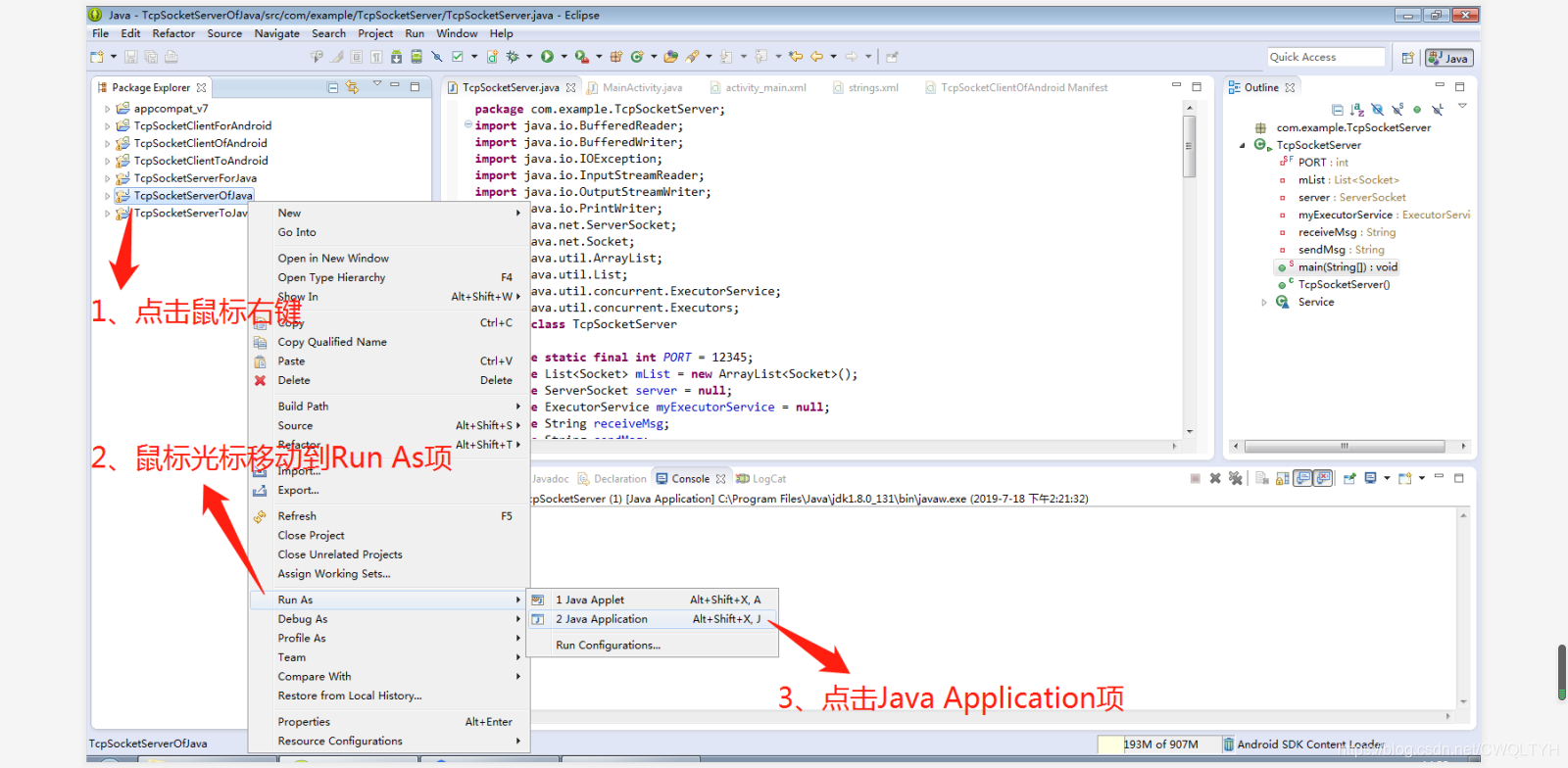Click the Print toolbar icon

point(171,57)
